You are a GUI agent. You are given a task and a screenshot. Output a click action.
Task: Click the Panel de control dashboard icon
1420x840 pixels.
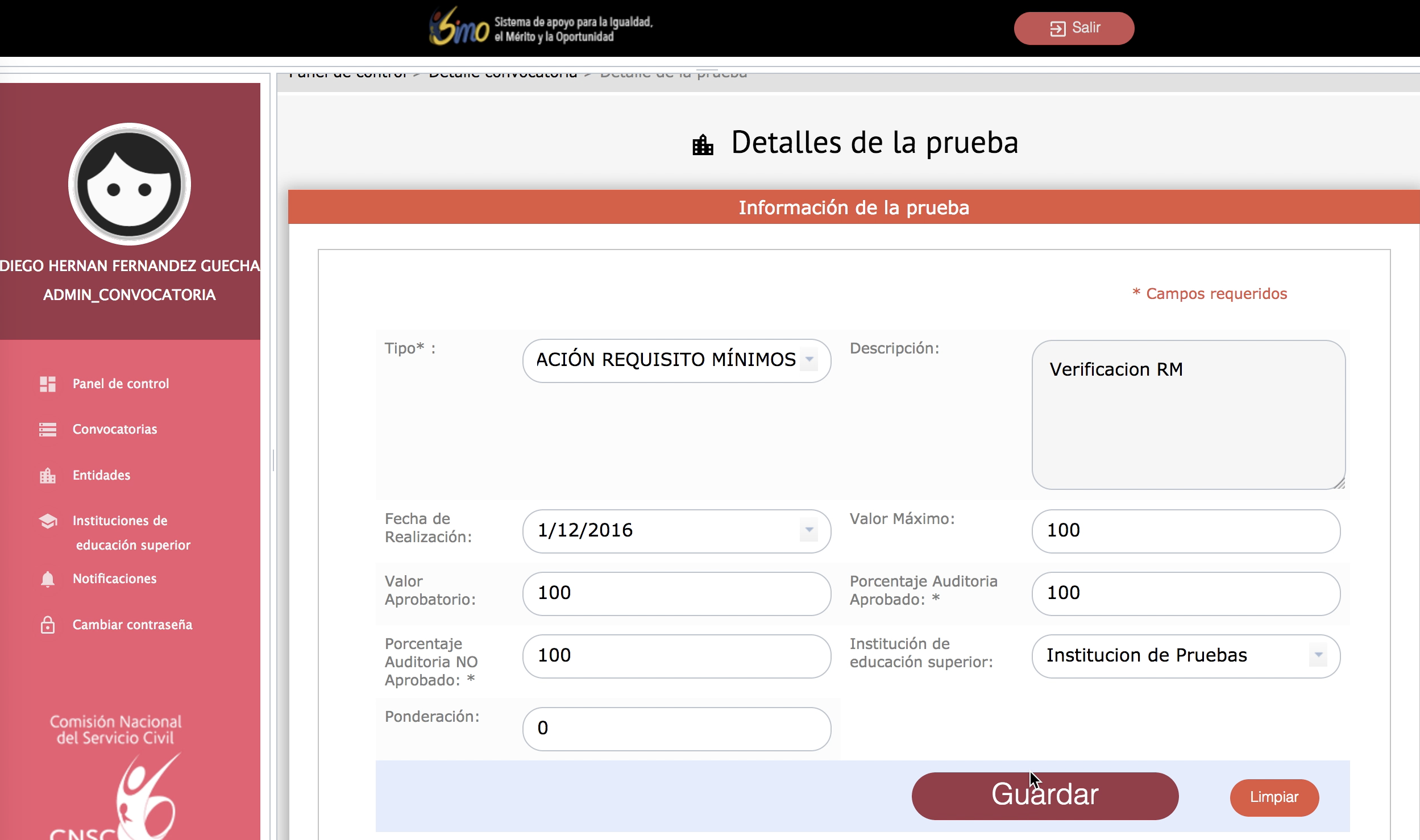point(48,384)
